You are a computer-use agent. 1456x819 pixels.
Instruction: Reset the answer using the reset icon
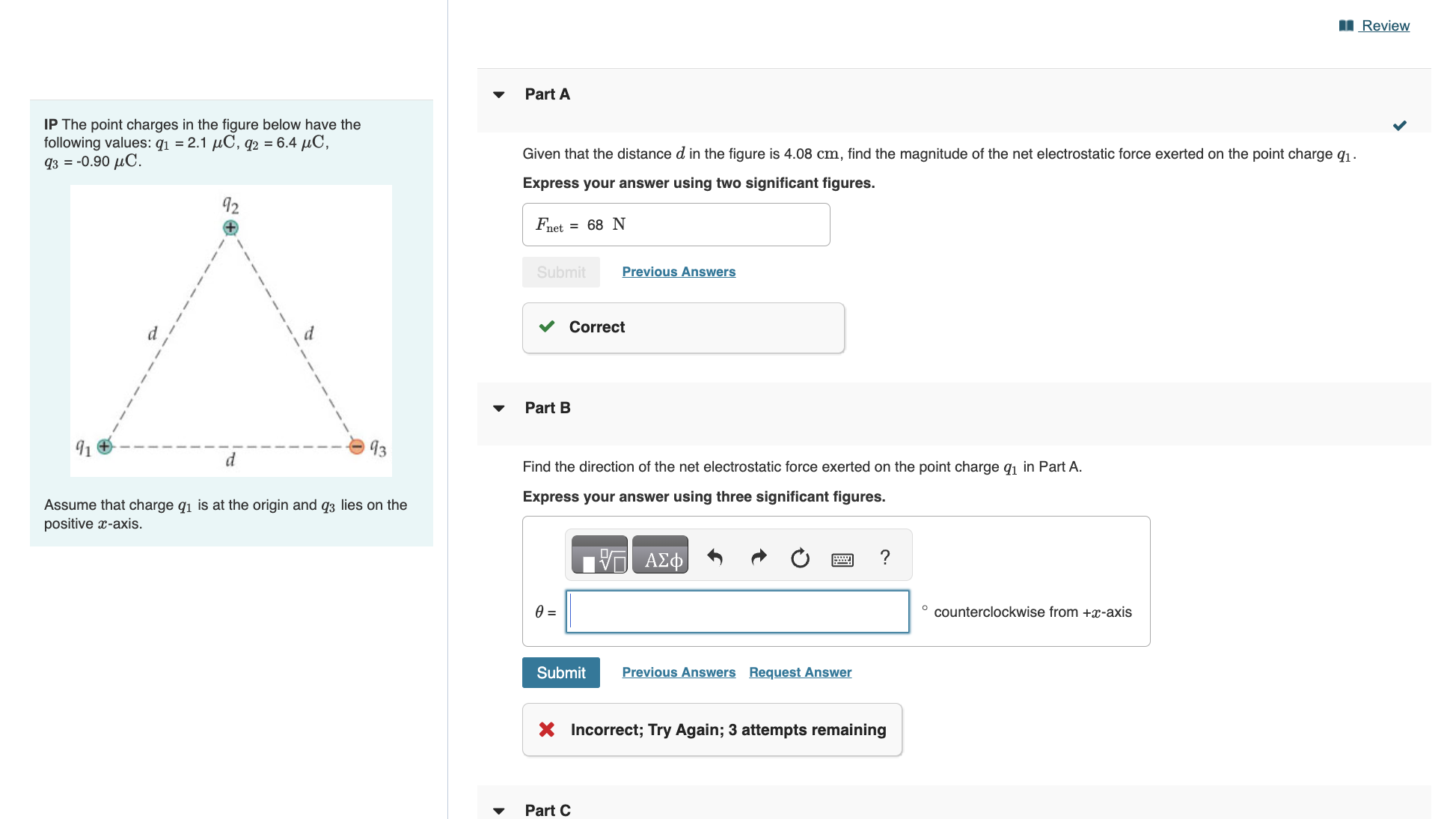click(x=799, y=558)
